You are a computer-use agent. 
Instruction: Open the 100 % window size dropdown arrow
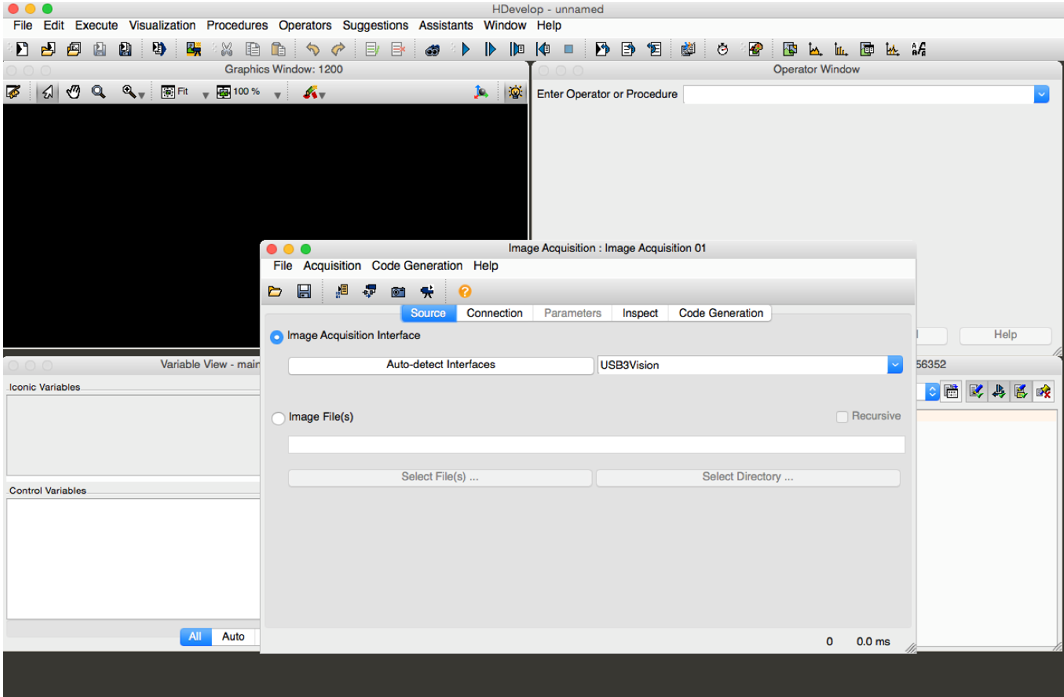tap(277, 95)
